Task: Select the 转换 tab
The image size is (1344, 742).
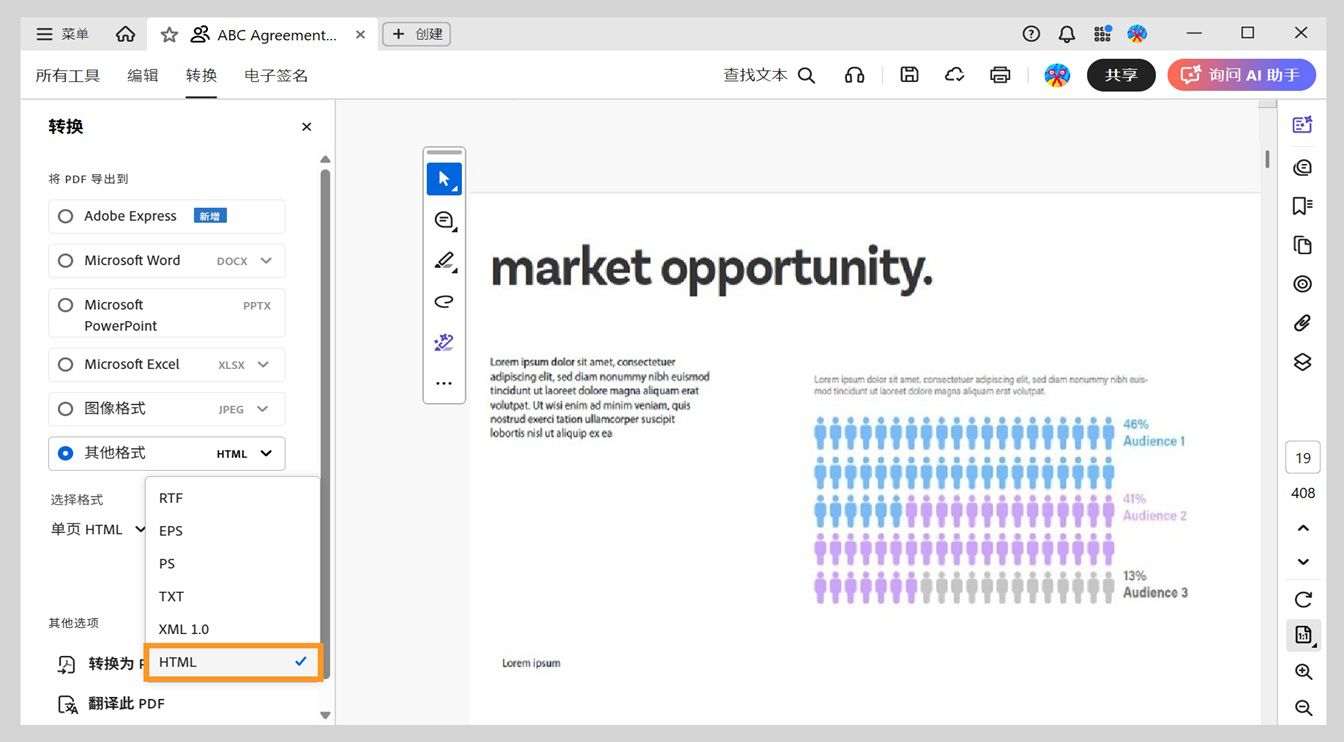Action: pos(201,75)
